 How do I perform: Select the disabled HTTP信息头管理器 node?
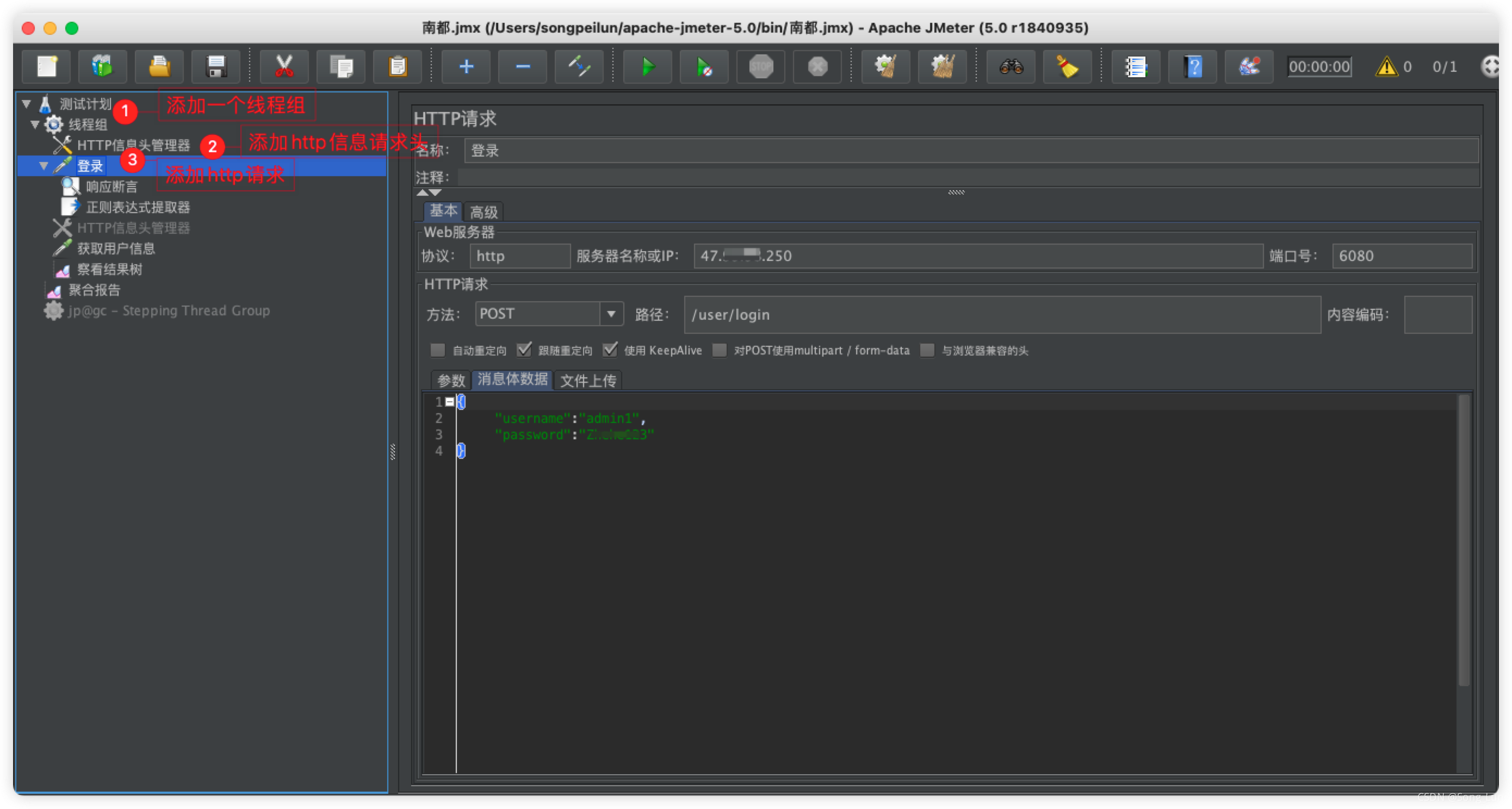[133, 228]
